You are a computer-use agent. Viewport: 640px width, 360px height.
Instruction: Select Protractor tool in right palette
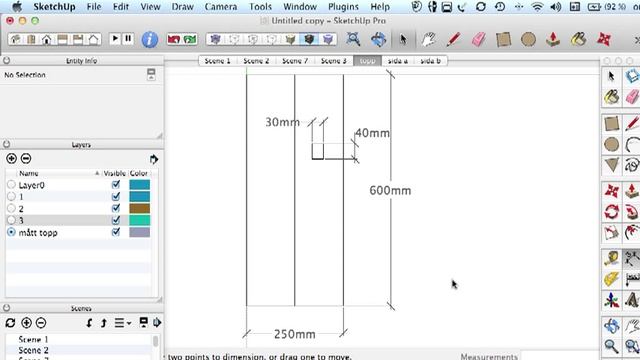click(x=612, y=279)
